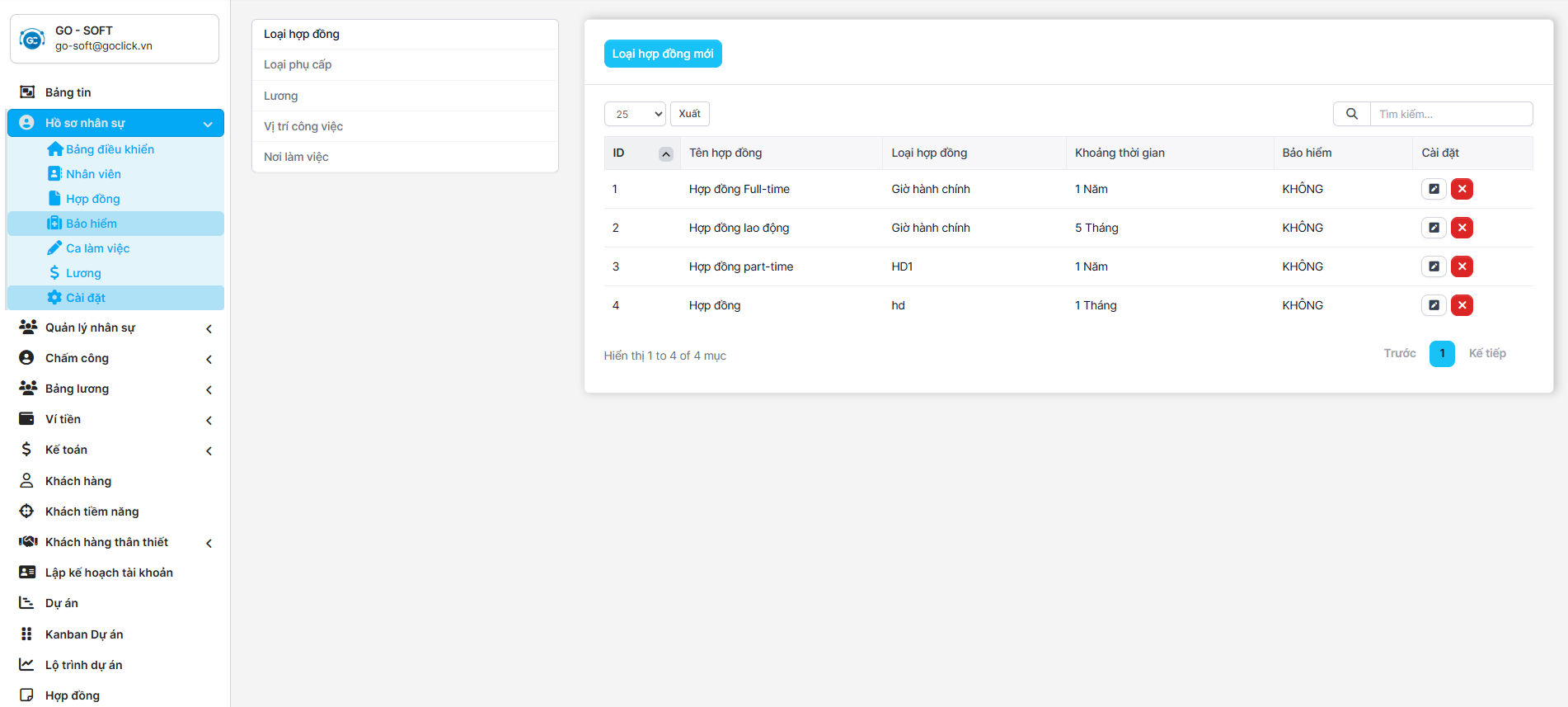Delete the Hợp đồng lao động row
The image size is (1568, 707).
click(x=1462, y=228)
